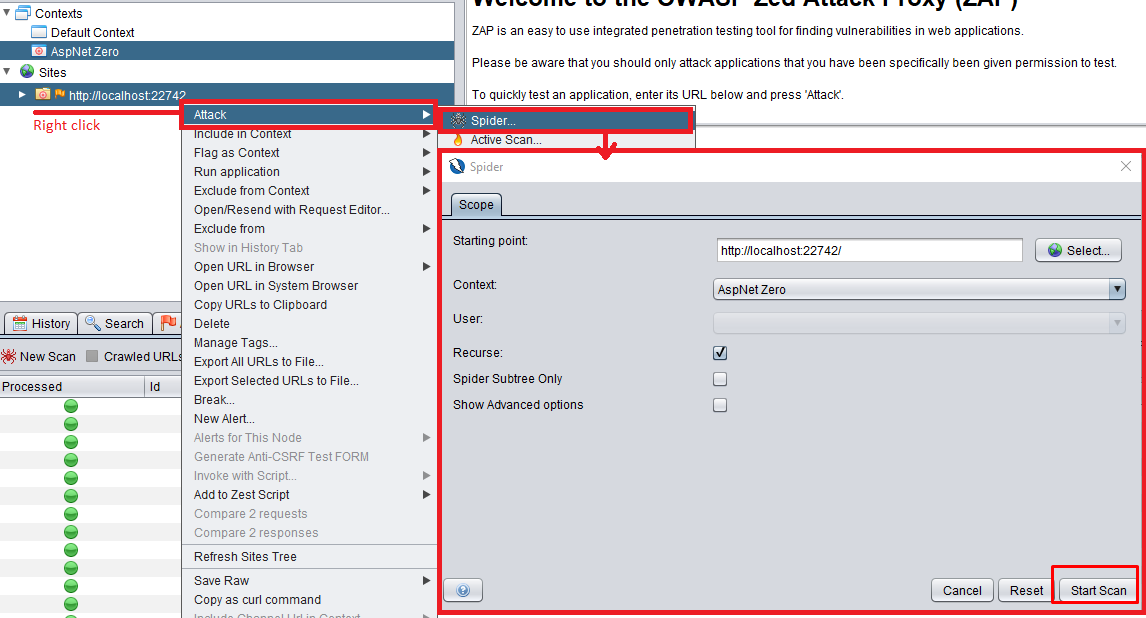Switch to the Search tab
The image size is (1146, 618).
[x=115, y=323]
